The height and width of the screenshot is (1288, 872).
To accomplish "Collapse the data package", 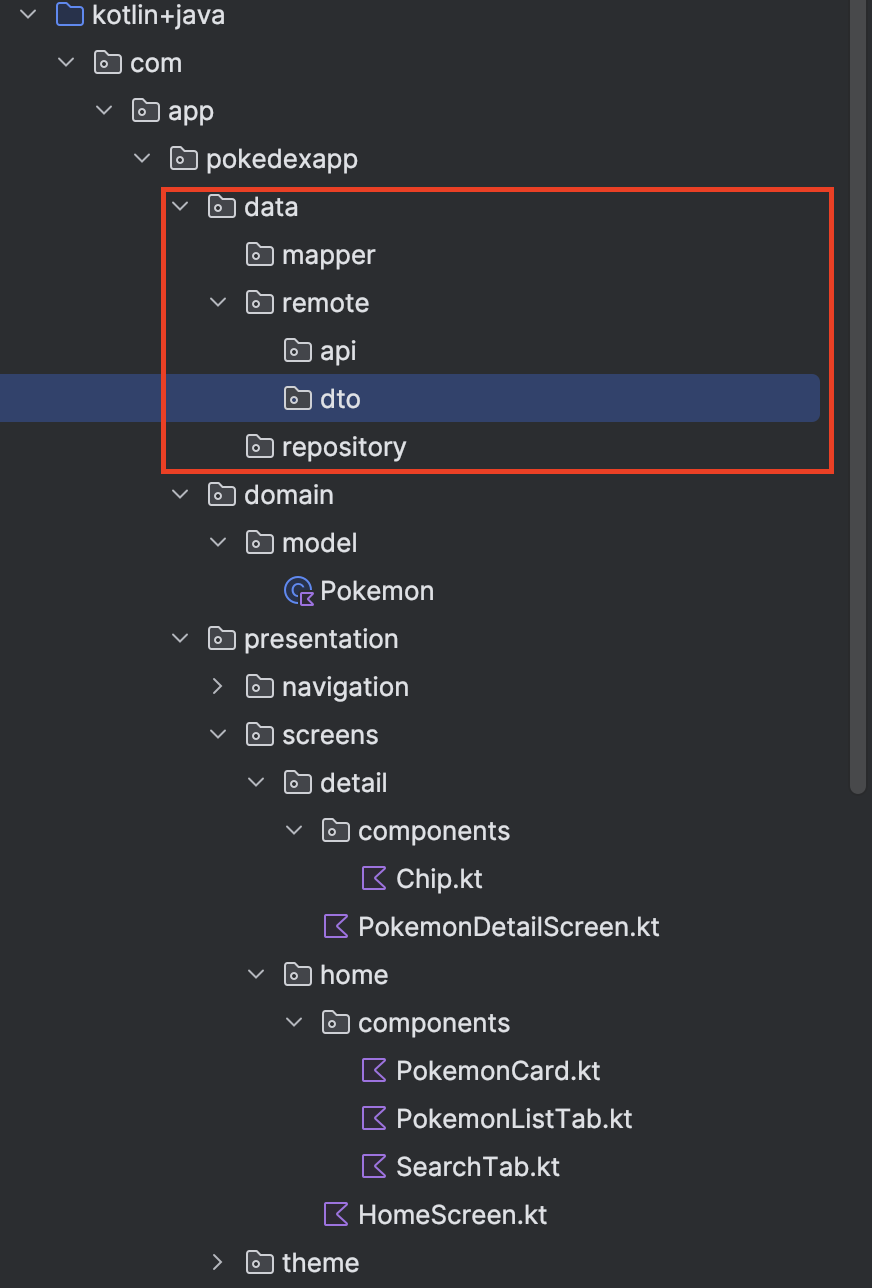I will 181,207.
